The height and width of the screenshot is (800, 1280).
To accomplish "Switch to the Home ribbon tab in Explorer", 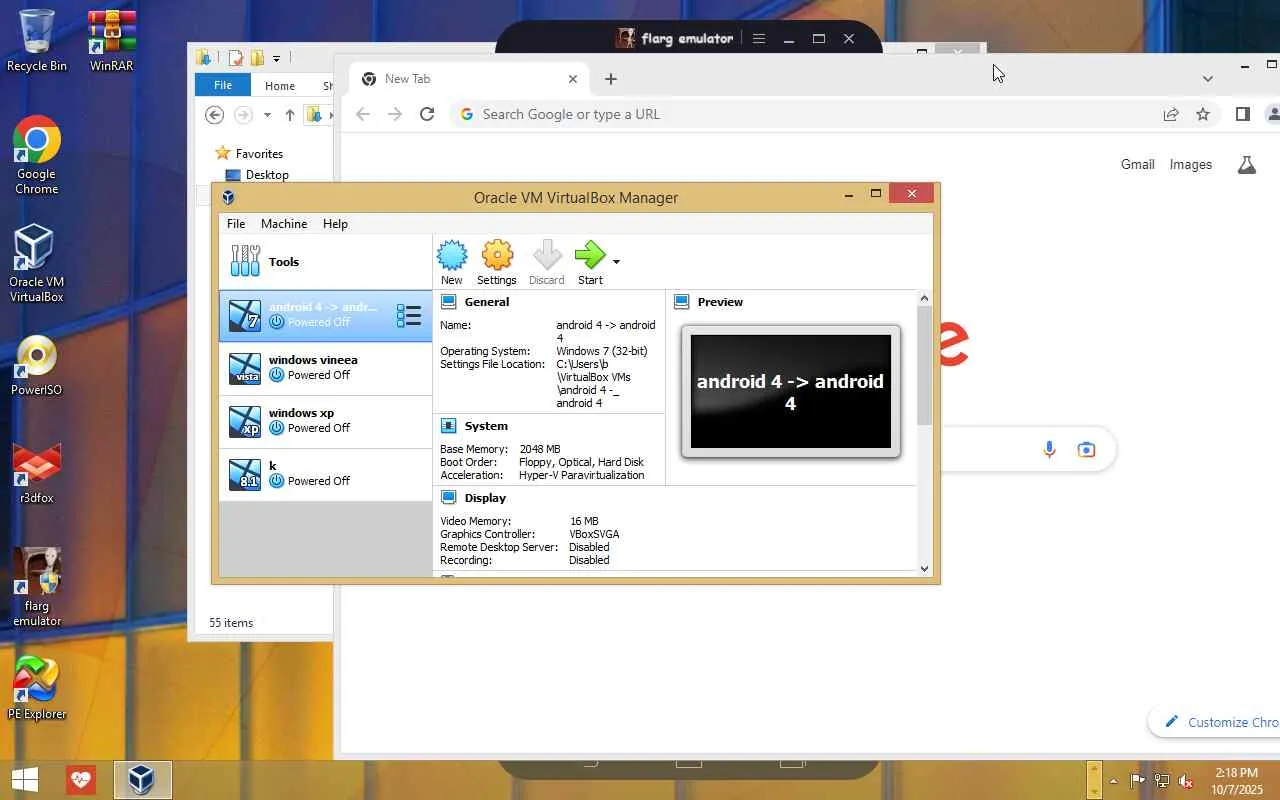I will [280, 86].
